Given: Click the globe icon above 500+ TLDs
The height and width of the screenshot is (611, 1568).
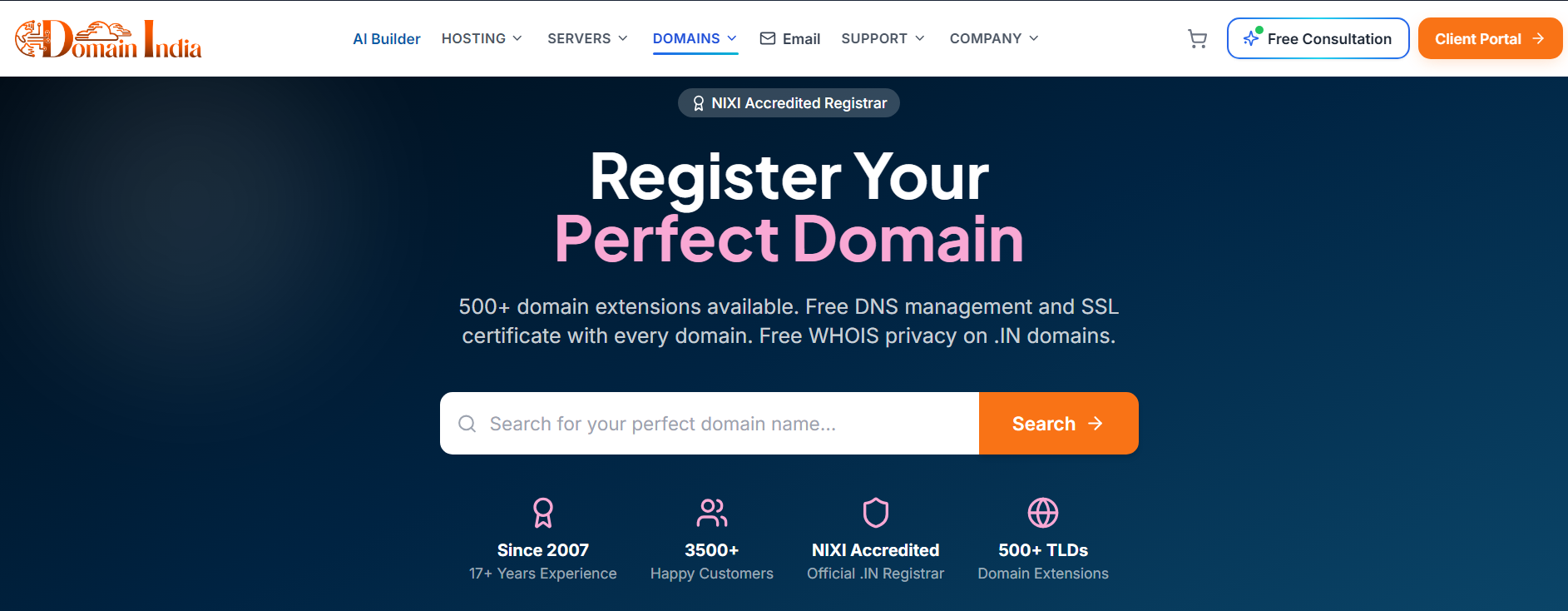Looking at the screenshot, I should click(x=1043, y=513).
